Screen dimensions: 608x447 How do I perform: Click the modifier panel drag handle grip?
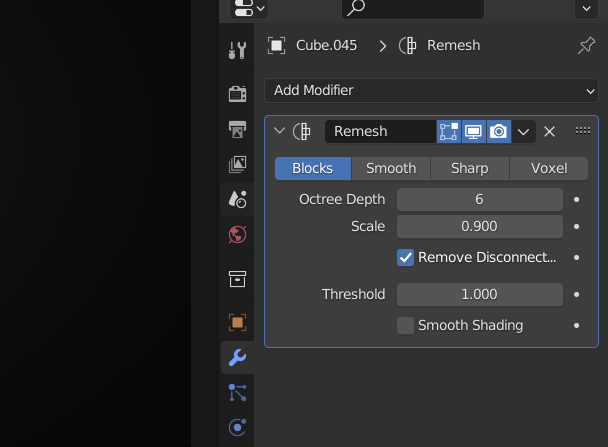coord(582,131)
